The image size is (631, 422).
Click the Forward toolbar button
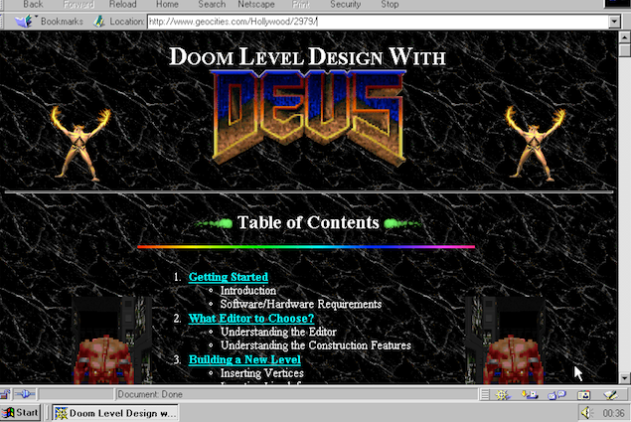point(78,4)
